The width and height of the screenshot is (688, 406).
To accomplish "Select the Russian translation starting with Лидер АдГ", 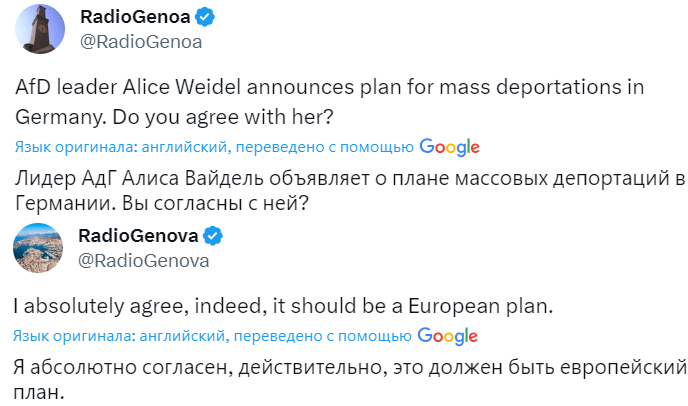I will pyautogui.click(x=350, y=190).
